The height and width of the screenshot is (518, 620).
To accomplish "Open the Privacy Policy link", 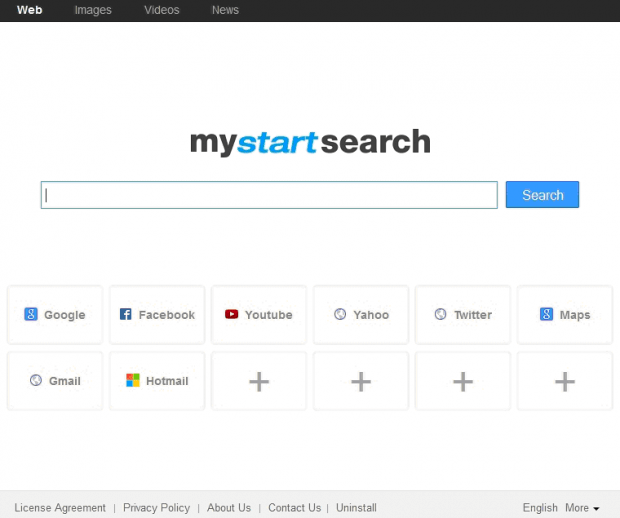I will [x=157, y=507].
